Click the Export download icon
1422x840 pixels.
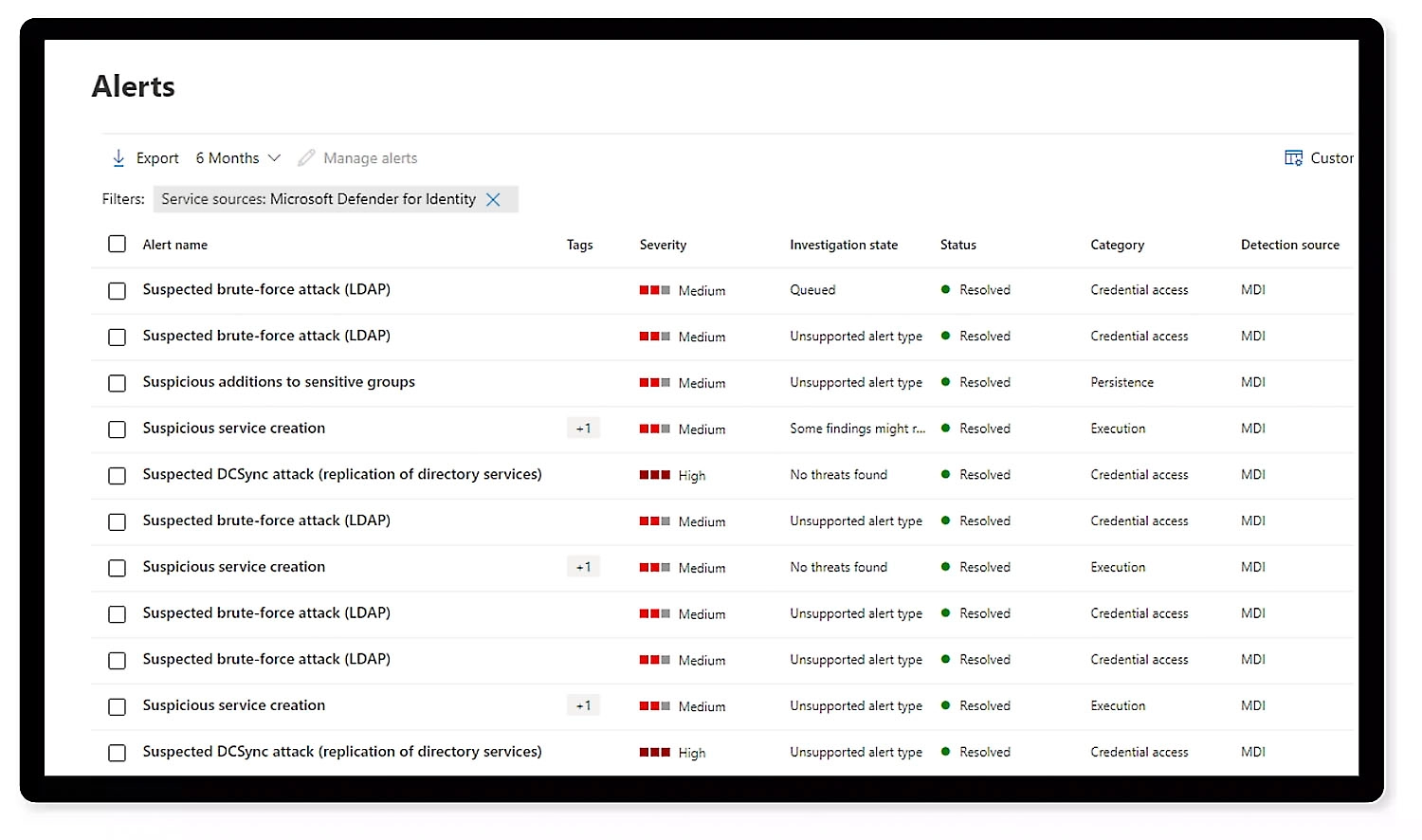(x=118, y=158)
